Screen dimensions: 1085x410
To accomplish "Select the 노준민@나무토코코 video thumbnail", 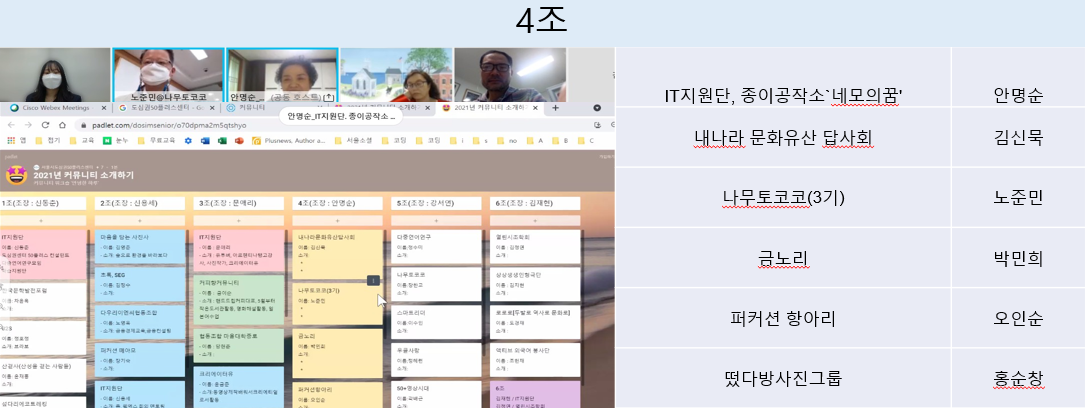I will [168, 75].
